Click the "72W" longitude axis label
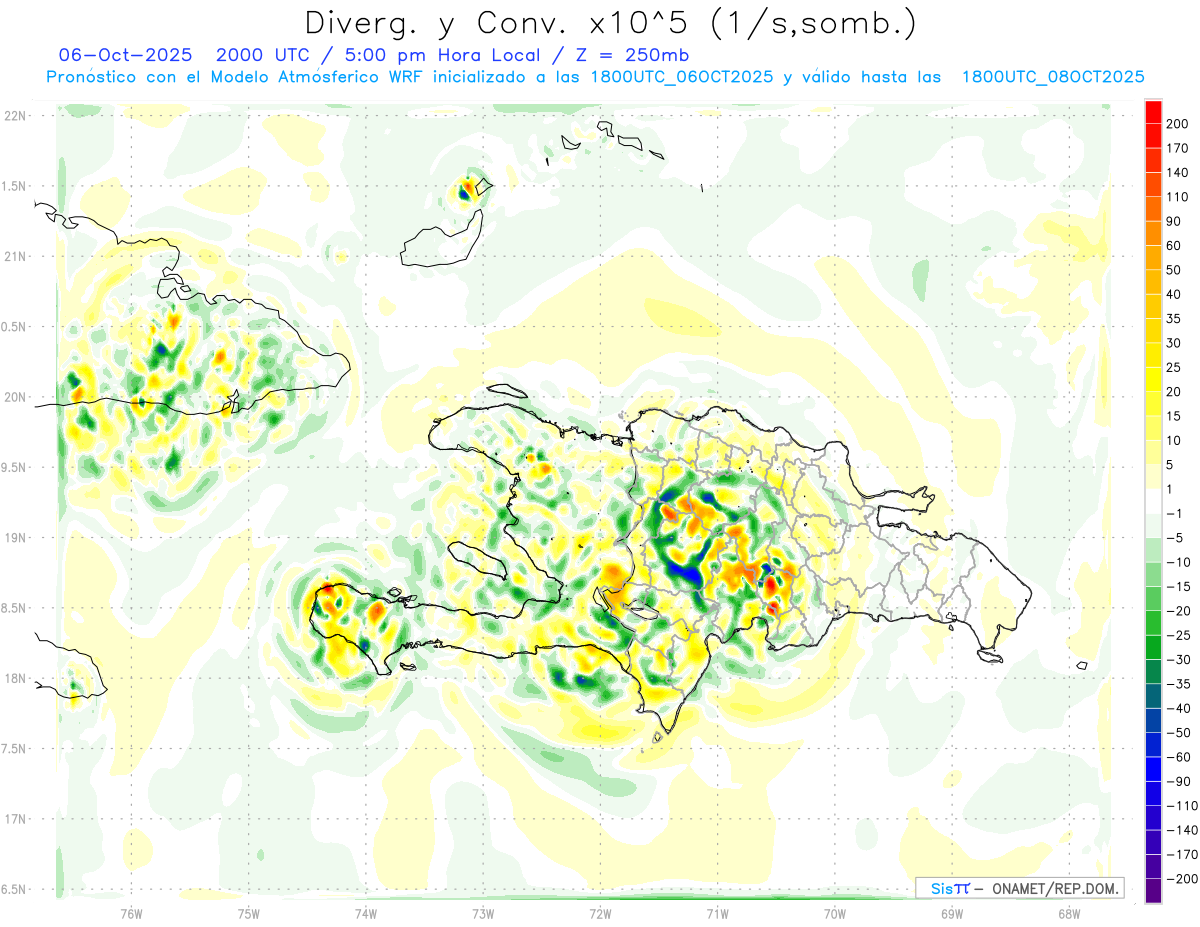This screenshot has height=927, width=1200. click(x=600, y=912)
